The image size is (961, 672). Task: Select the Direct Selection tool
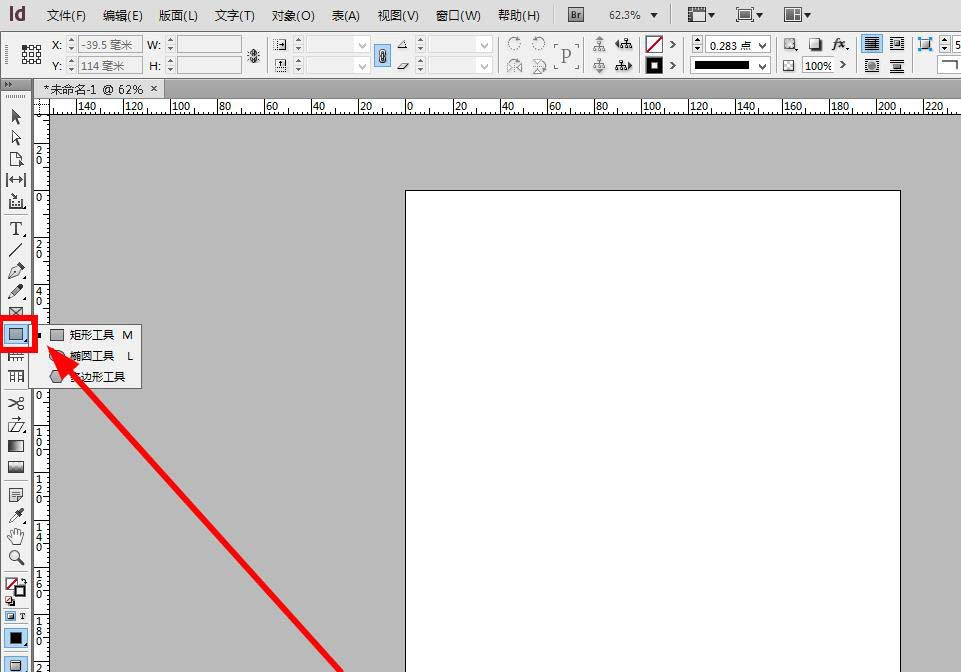15,138
